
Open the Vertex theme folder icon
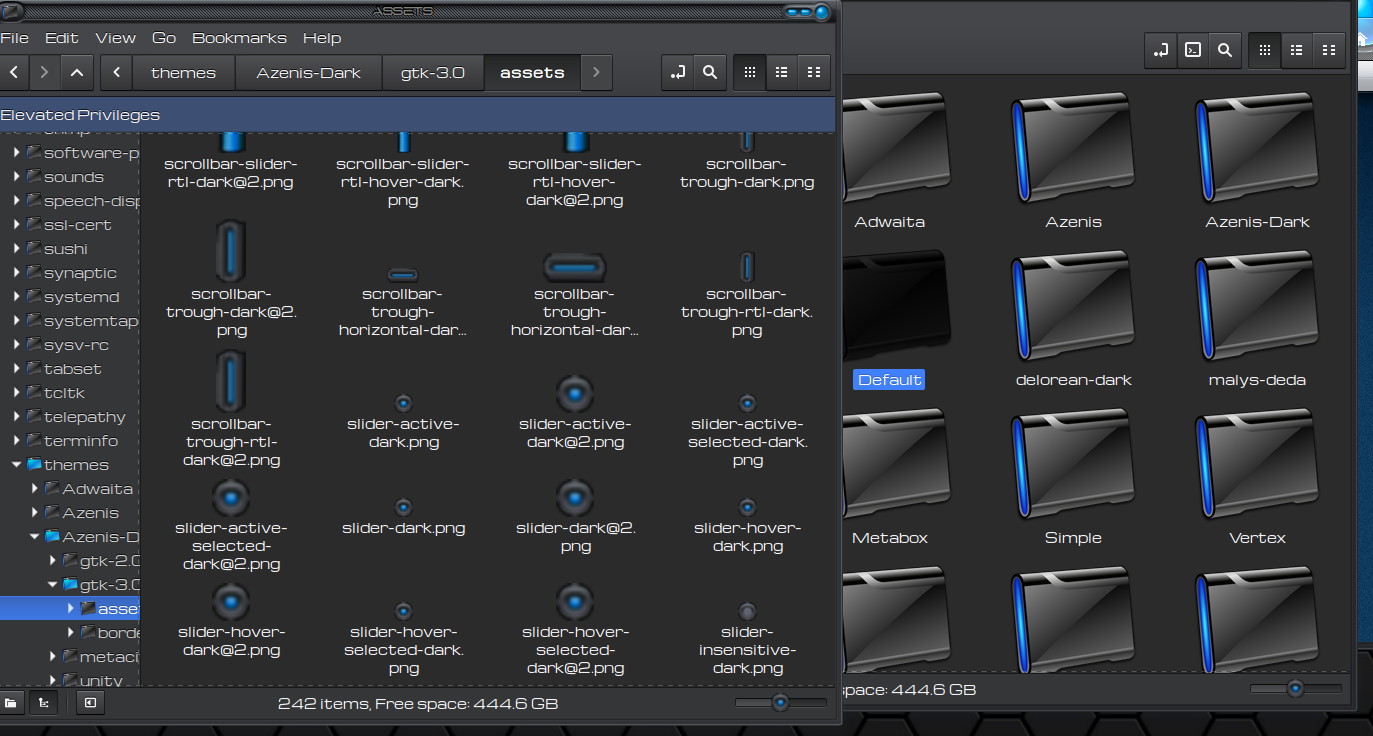point(1256,467)
